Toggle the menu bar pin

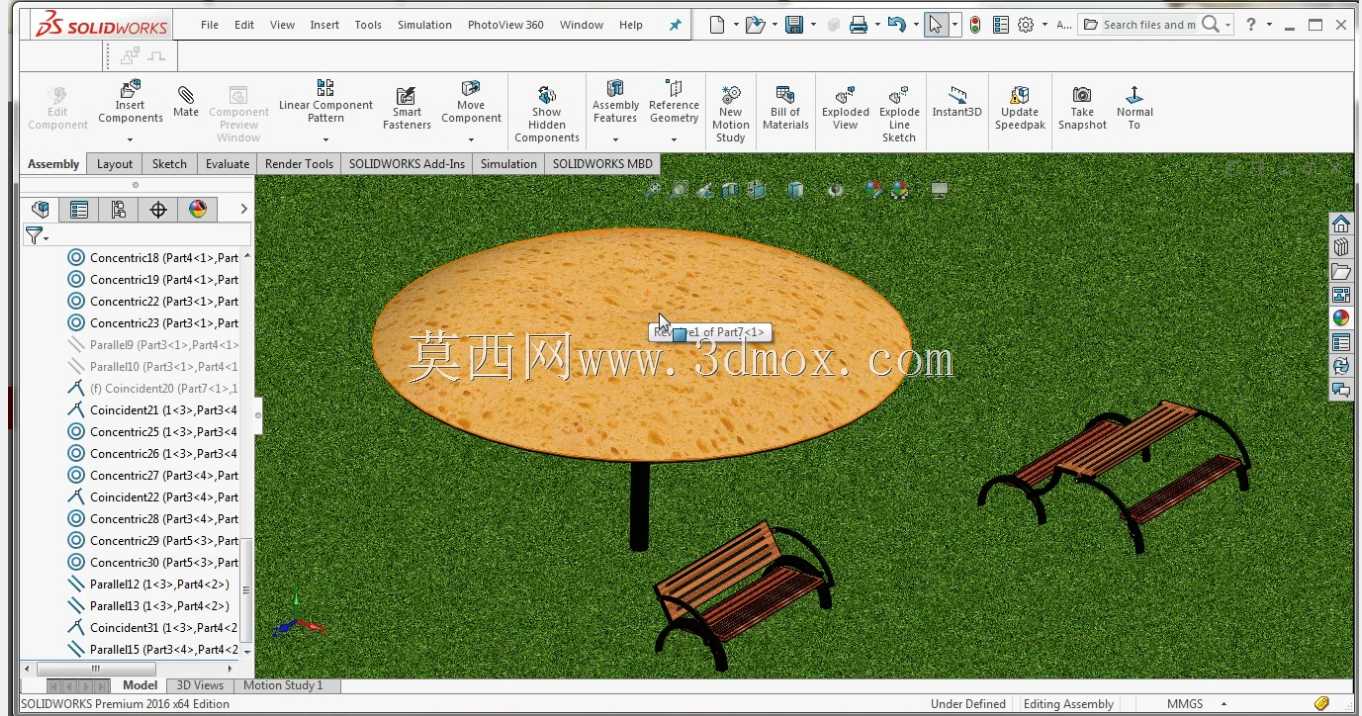[x=675, y=25]
